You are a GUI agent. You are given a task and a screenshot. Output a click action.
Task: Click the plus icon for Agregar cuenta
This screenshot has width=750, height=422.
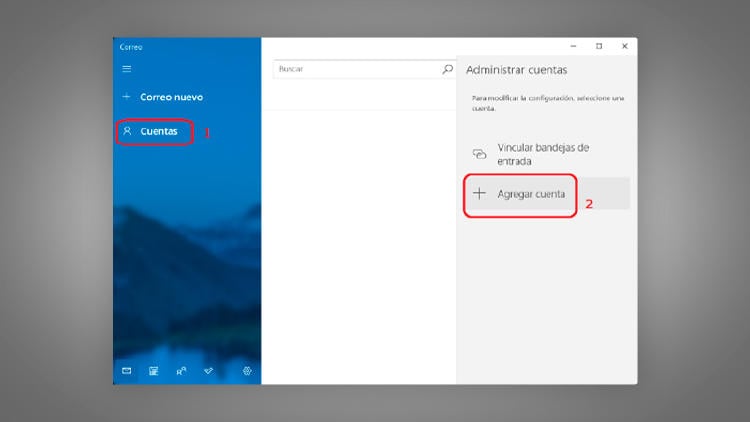pos(479,194)
